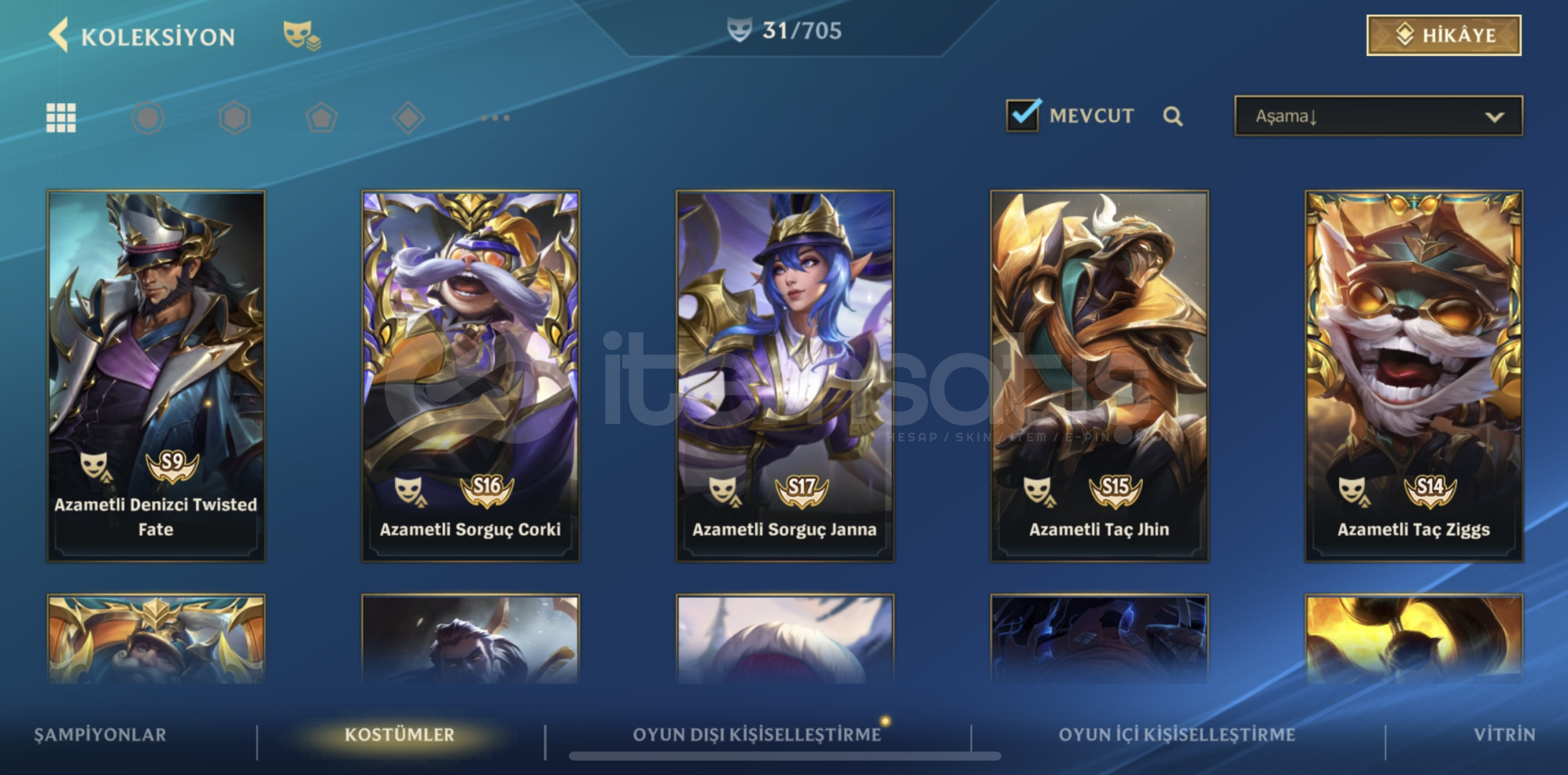This screenshot has height=775, width=1568.
Task: Open the OYUN İÇİ KİŞİSELLEŞTİRME tab
Action: click(x=1177, y=735)
